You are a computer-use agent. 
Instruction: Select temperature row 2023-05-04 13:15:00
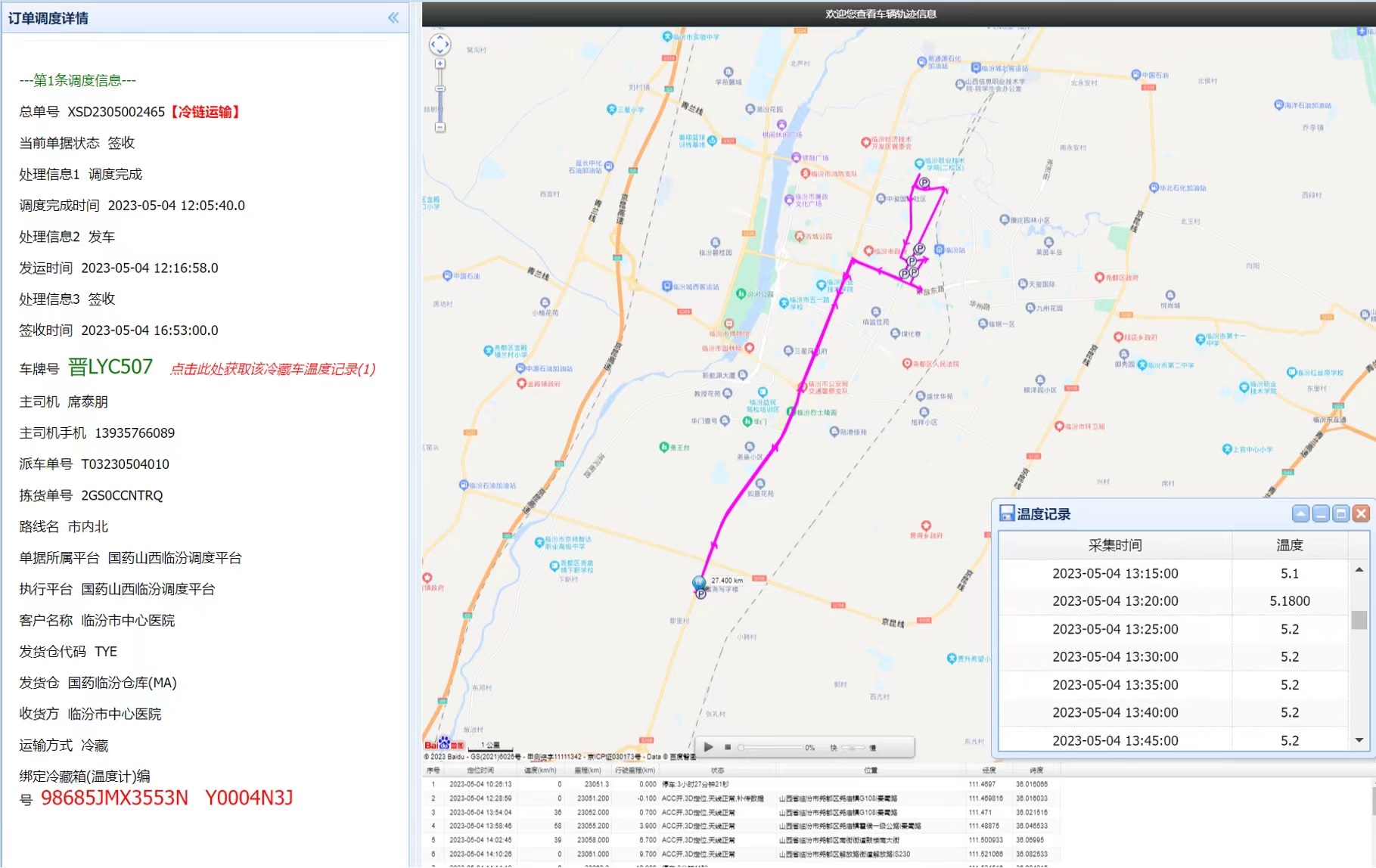tap(1173, 573)
